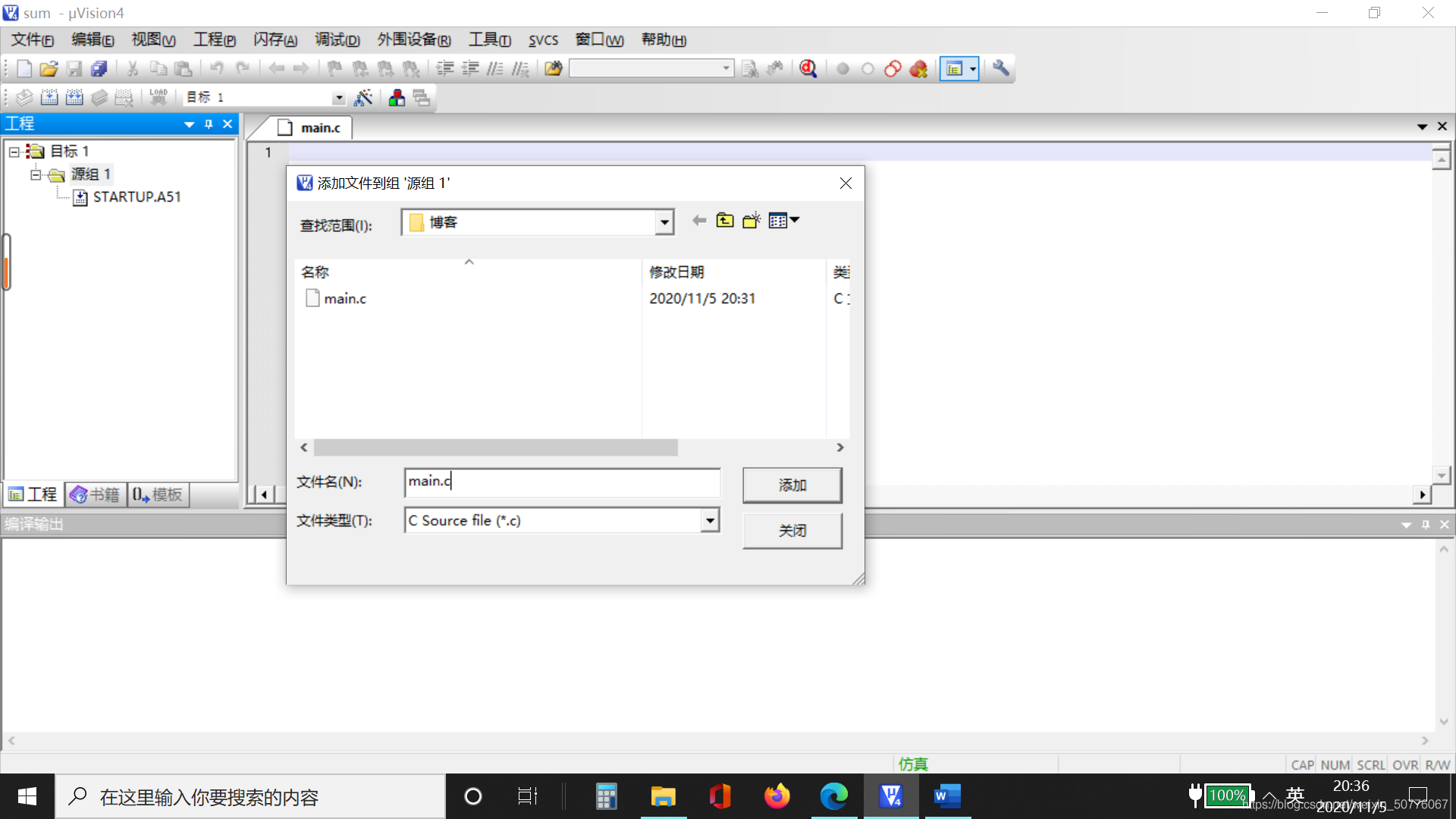Open the 工程 menu
The height and width of the screenshot is (819, 1456).
point(215,40)
